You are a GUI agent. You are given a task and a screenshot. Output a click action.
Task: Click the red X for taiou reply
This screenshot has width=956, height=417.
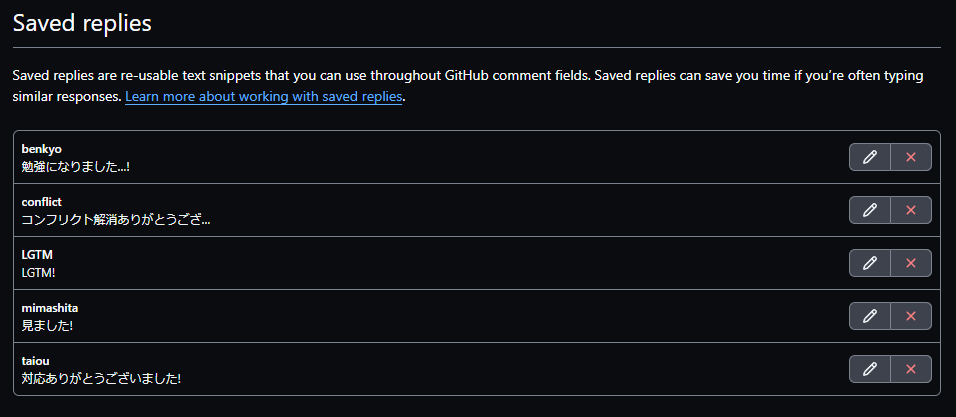(x=911, y=369)
